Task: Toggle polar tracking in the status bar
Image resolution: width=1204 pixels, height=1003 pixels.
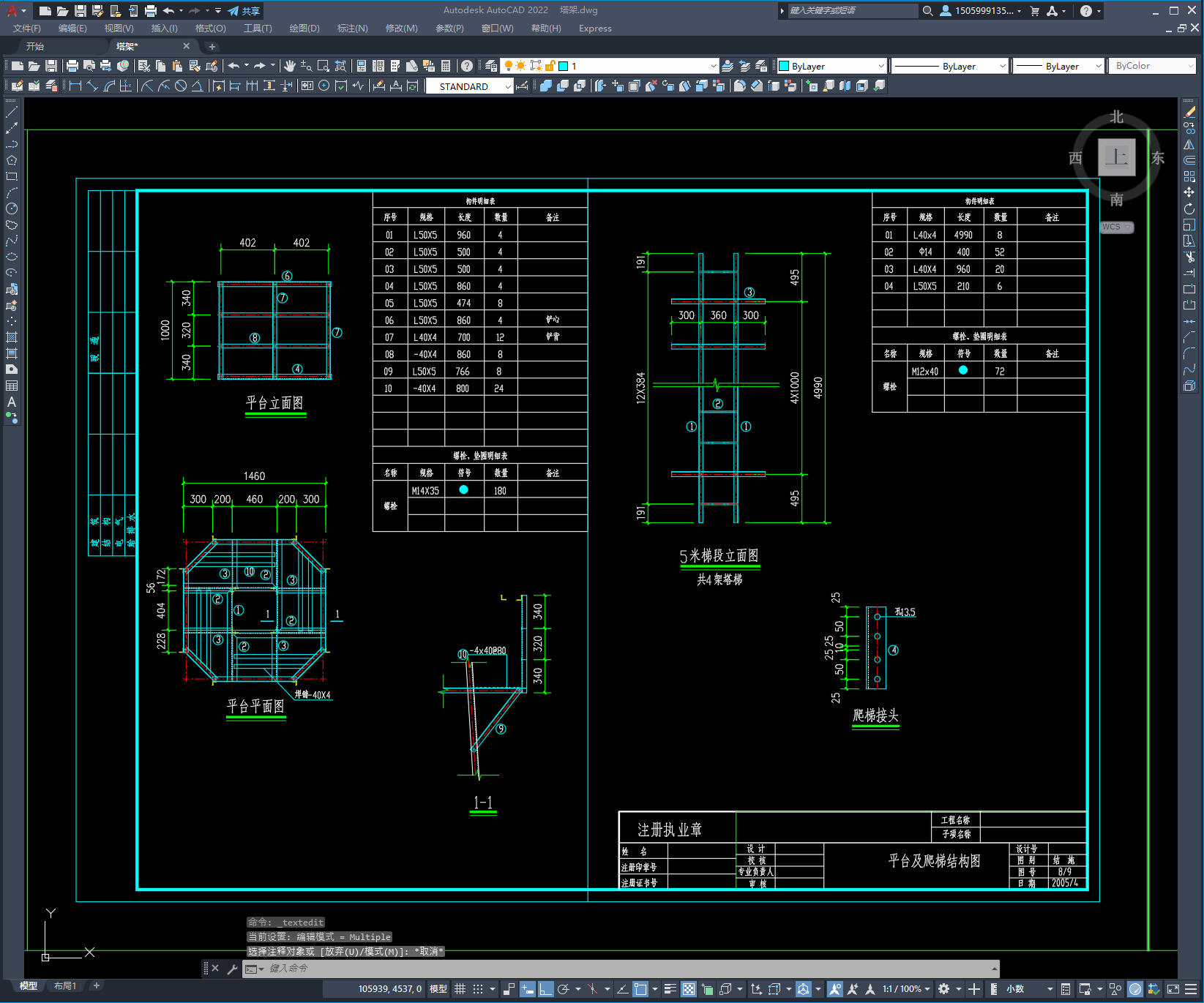Action: [563, 989]
